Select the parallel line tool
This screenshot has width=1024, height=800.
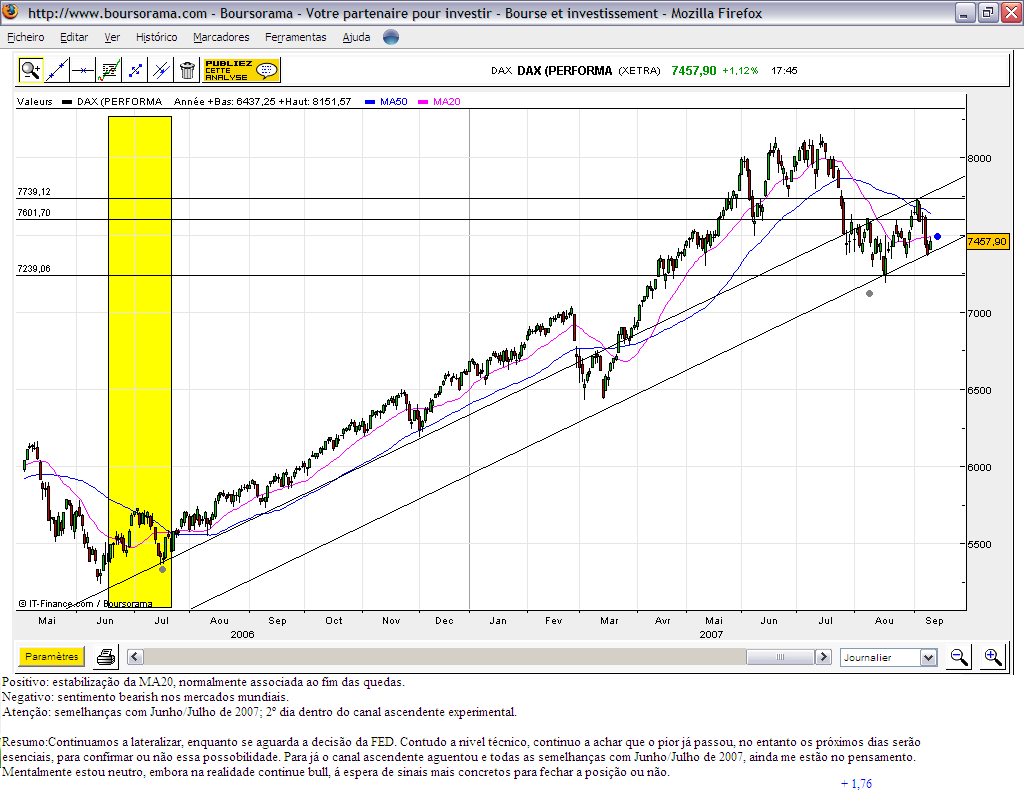pyautogui.click(x=161, y=70)
